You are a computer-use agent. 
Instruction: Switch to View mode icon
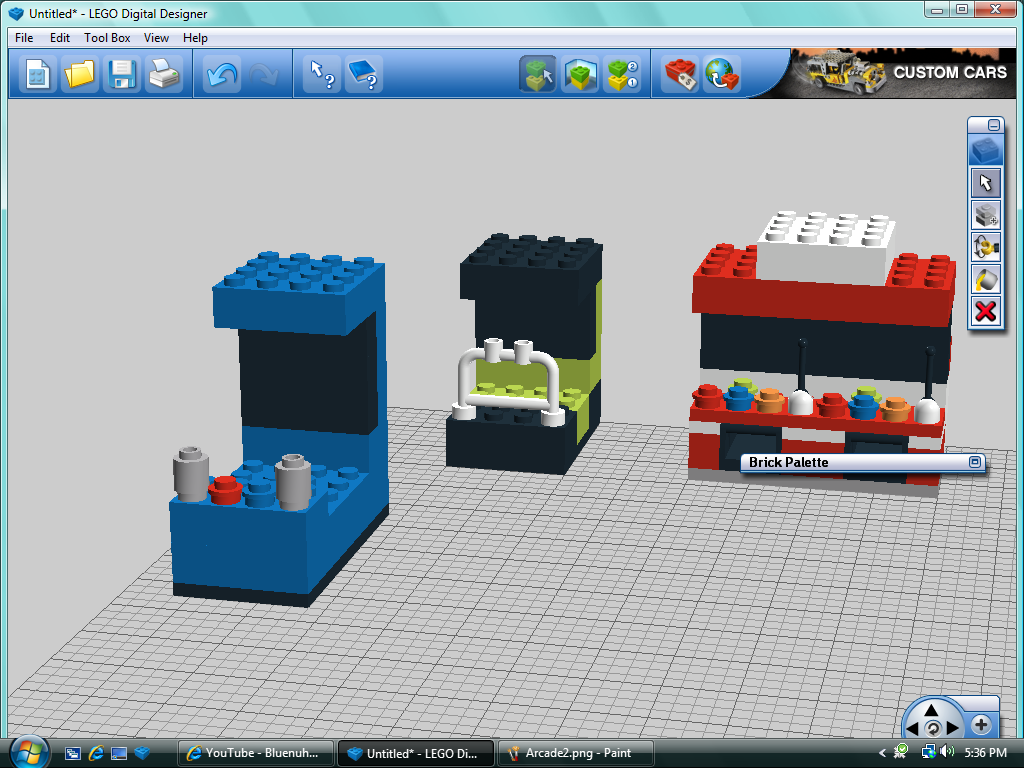point(580,74)
